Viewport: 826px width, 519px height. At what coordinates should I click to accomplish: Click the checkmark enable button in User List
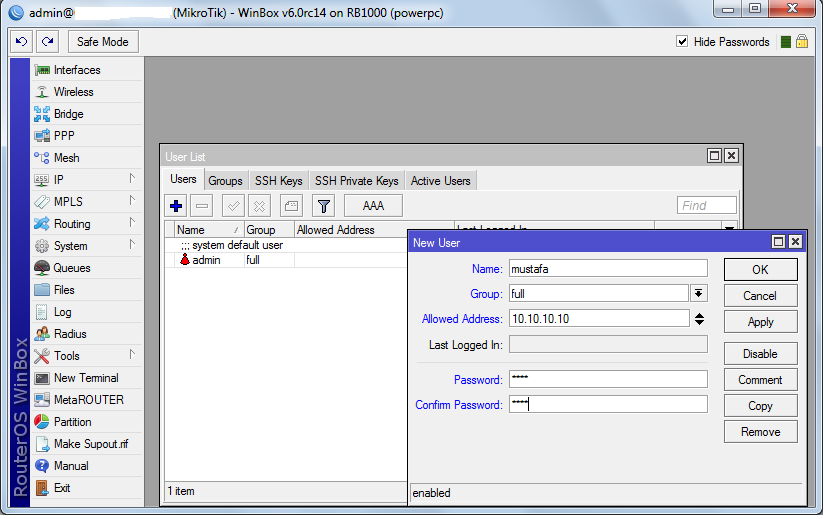(x=233, y=205)
